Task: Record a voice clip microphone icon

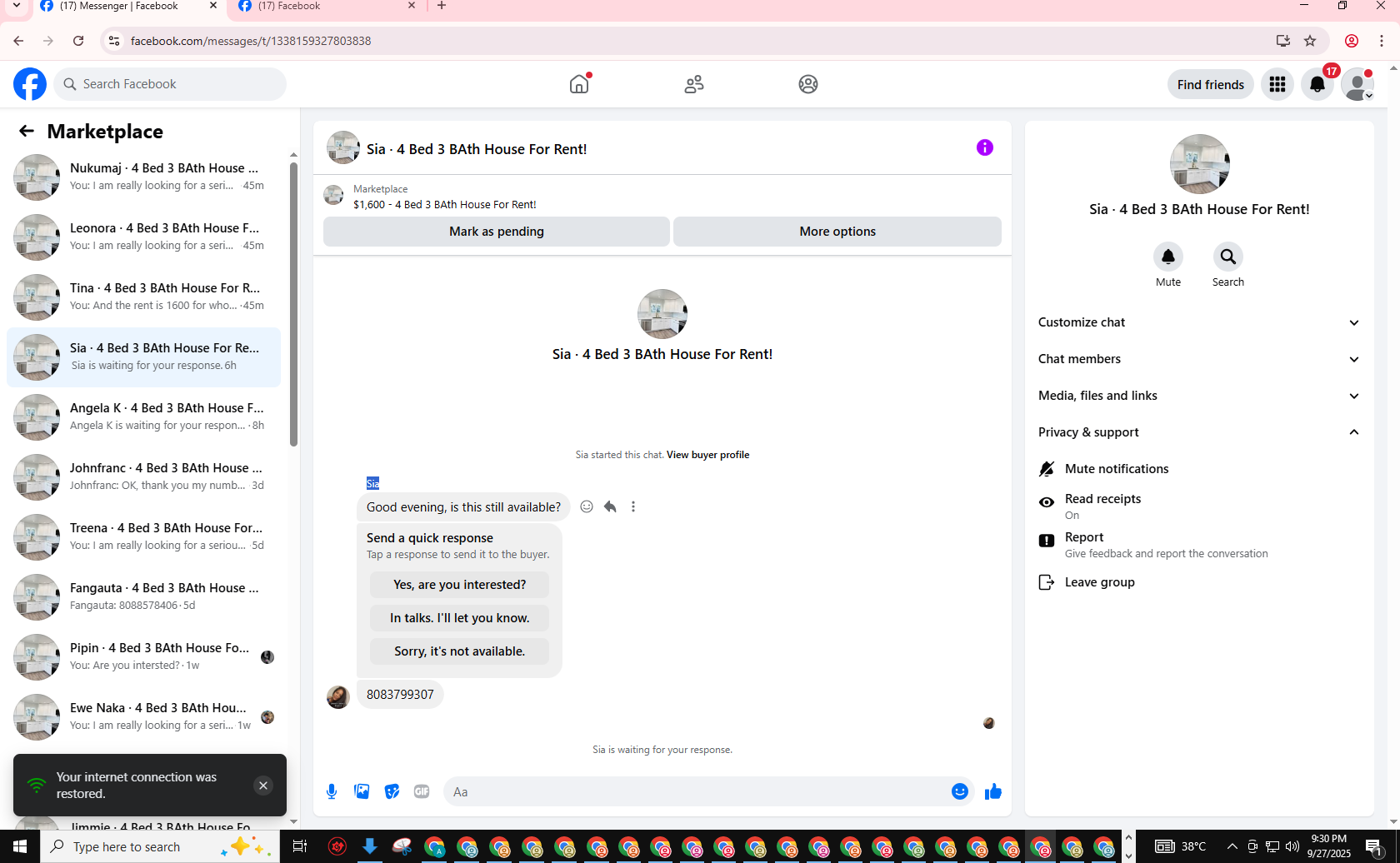Action: click(332, 791)
